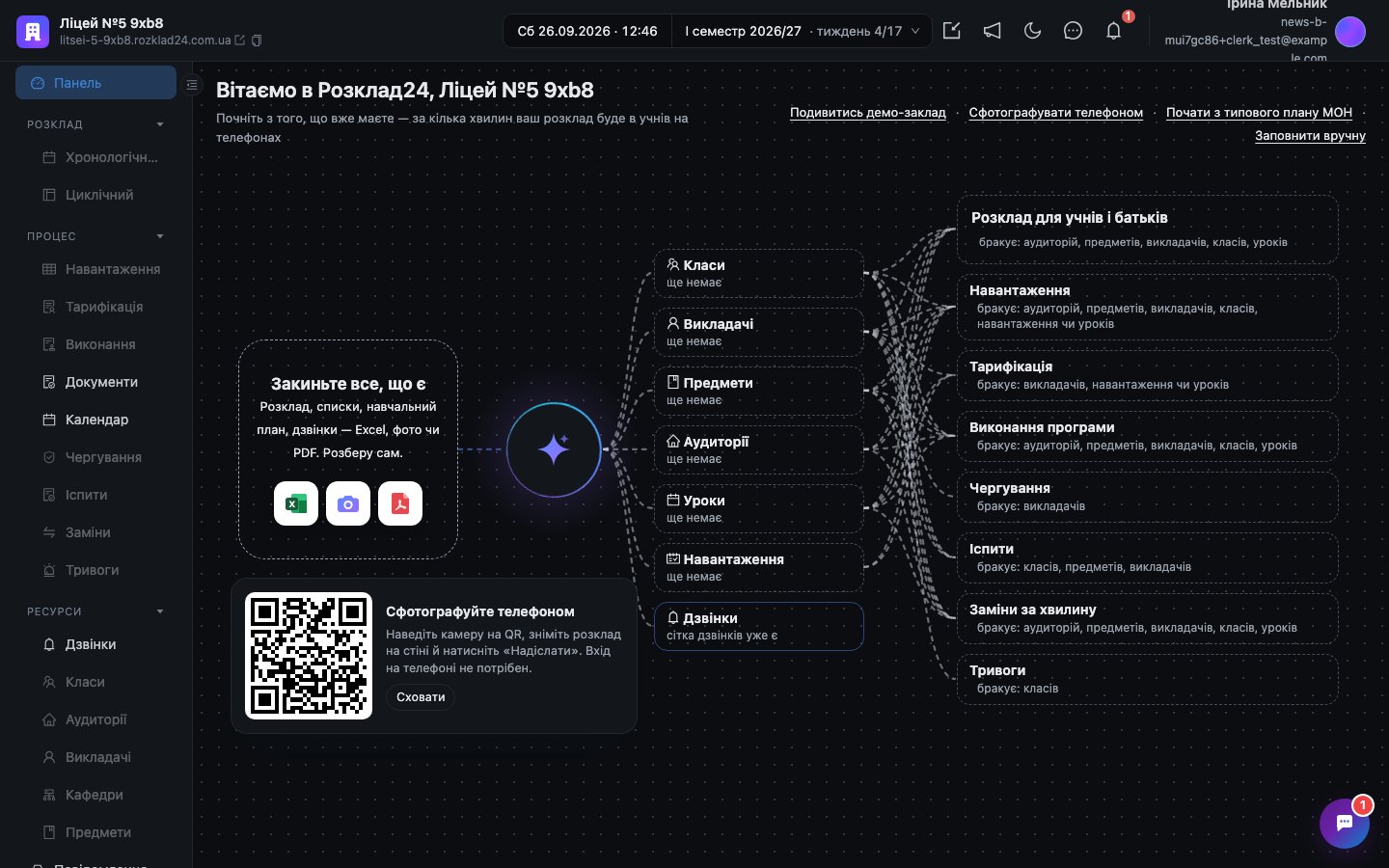The image size is (1389, 868).
Task: Click Заповнити вручну link
Action: (x=1310, y=136)
